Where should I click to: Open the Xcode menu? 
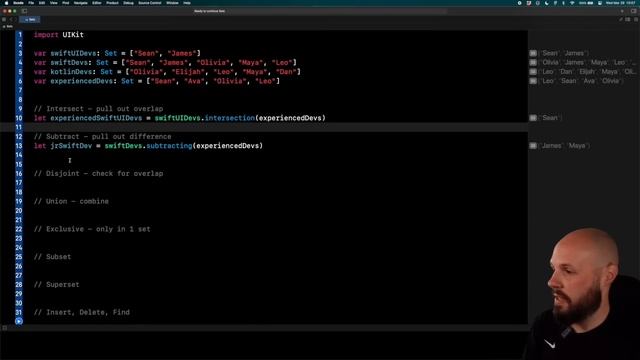[18, 3]
